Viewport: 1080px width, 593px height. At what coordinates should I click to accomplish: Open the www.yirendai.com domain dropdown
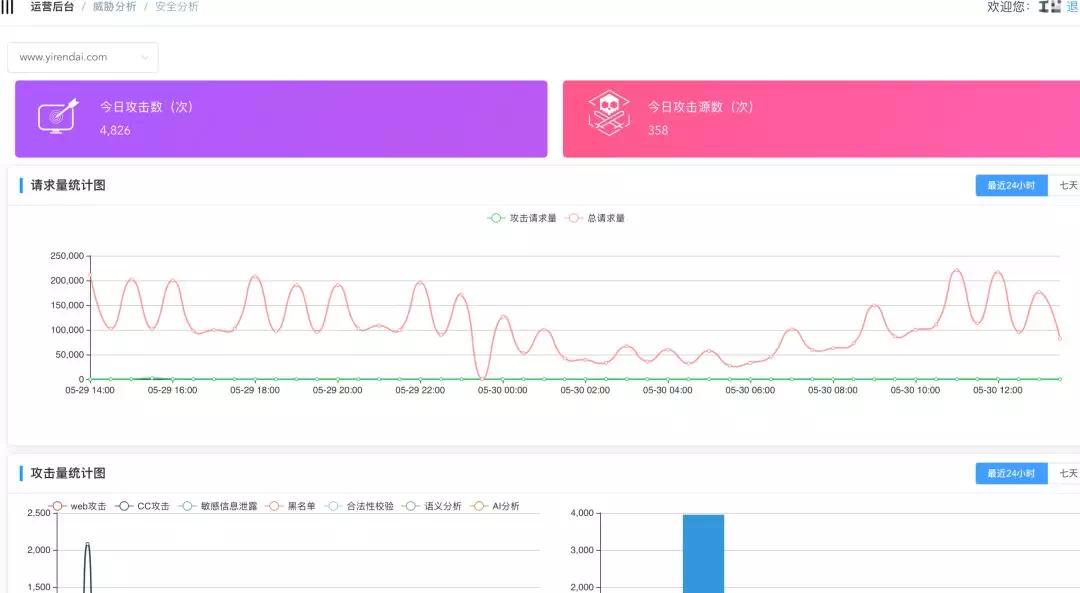click(82, 57)
